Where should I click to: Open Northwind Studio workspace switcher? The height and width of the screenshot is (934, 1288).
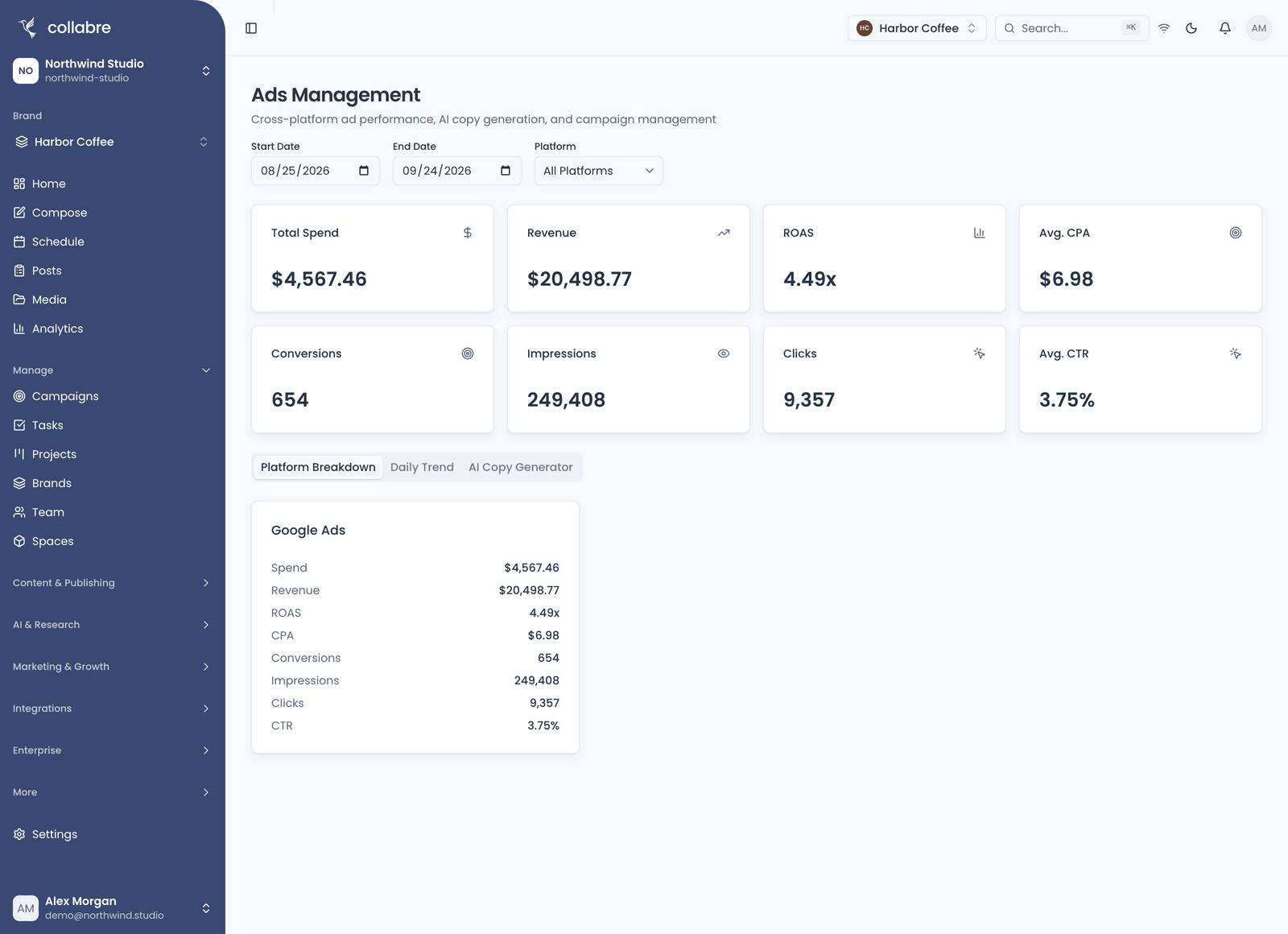(113, 71)
